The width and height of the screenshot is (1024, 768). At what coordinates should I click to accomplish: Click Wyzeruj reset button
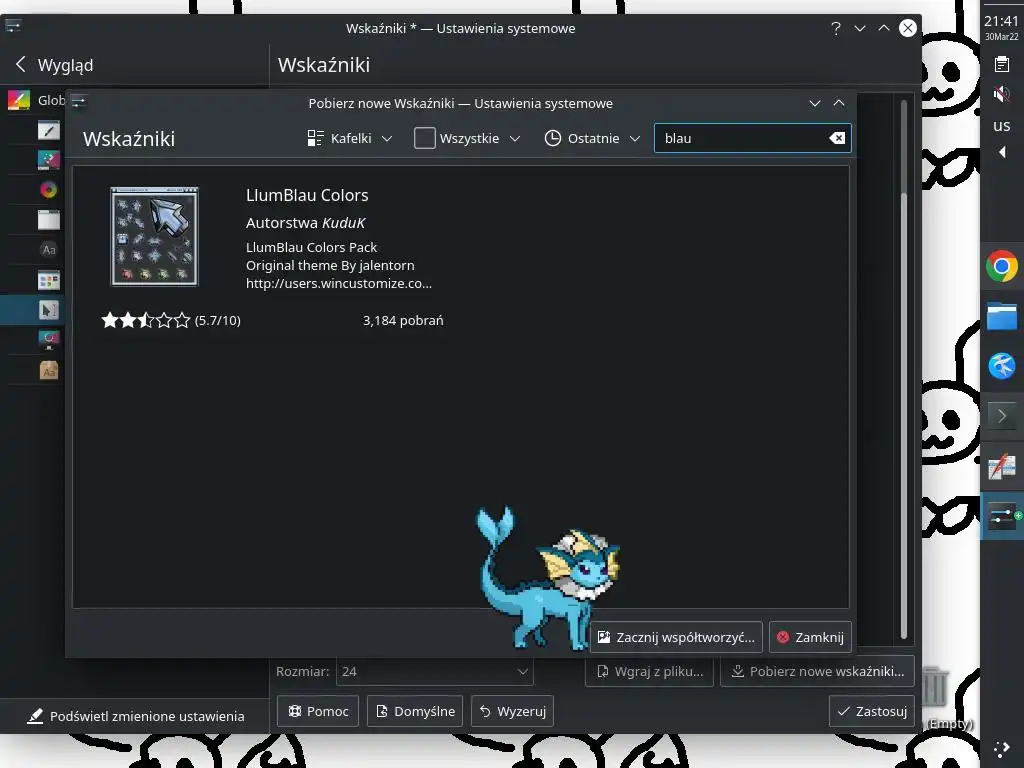click(x=513, y=711)
